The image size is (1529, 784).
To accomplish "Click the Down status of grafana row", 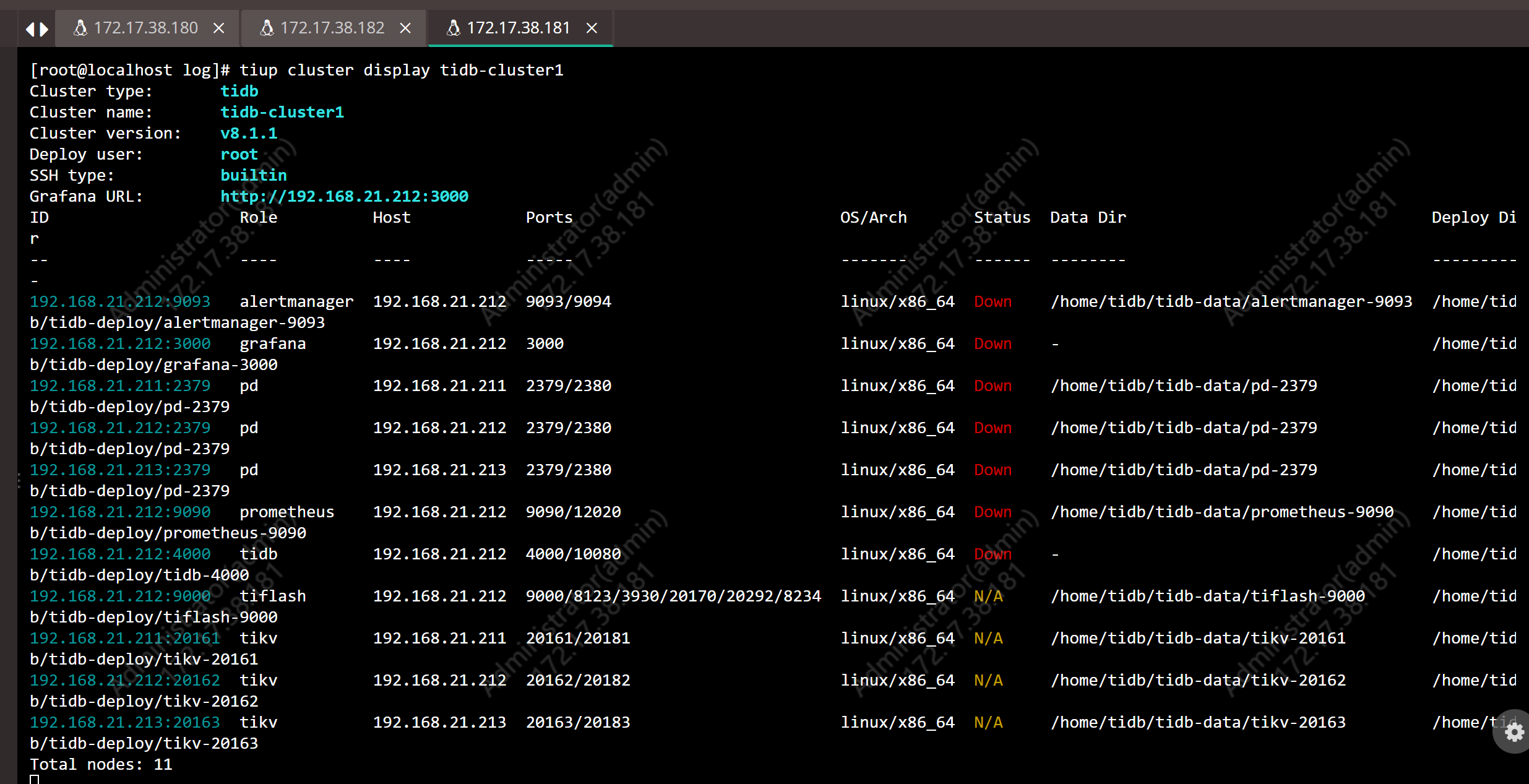I will pyautogui.click(x=993, y=343).
